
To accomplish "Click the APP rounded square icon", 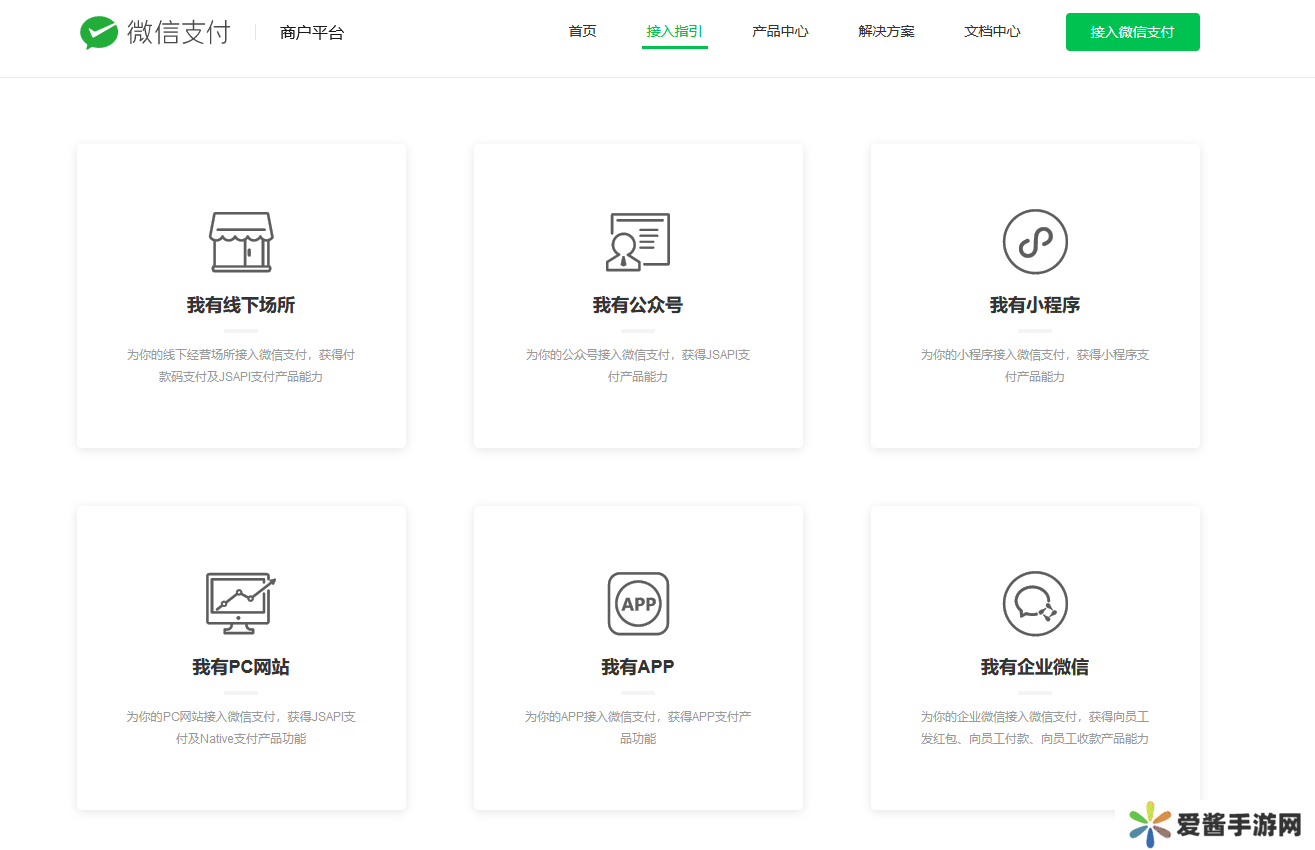I will pyautogui.click(x=638, y=604).
